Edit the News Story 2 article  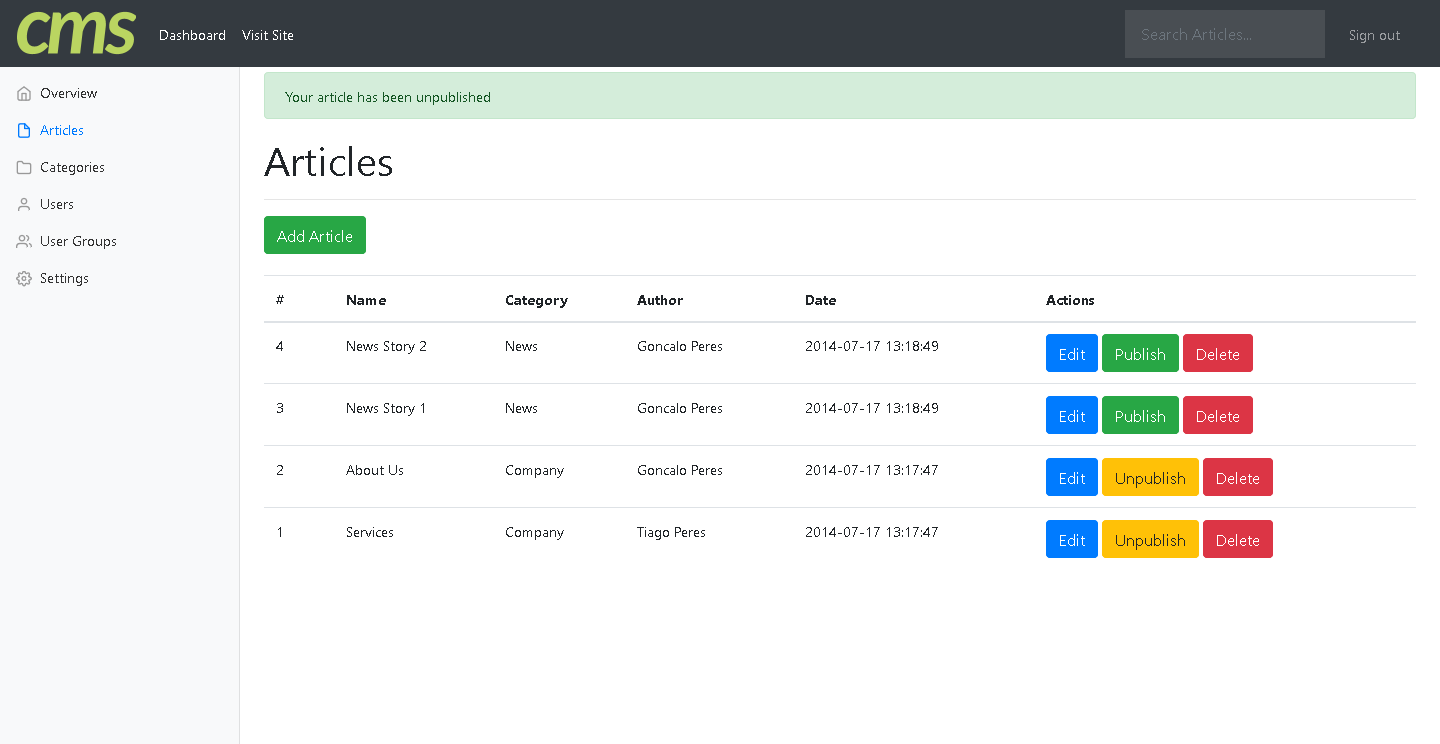coord(1071,354)
